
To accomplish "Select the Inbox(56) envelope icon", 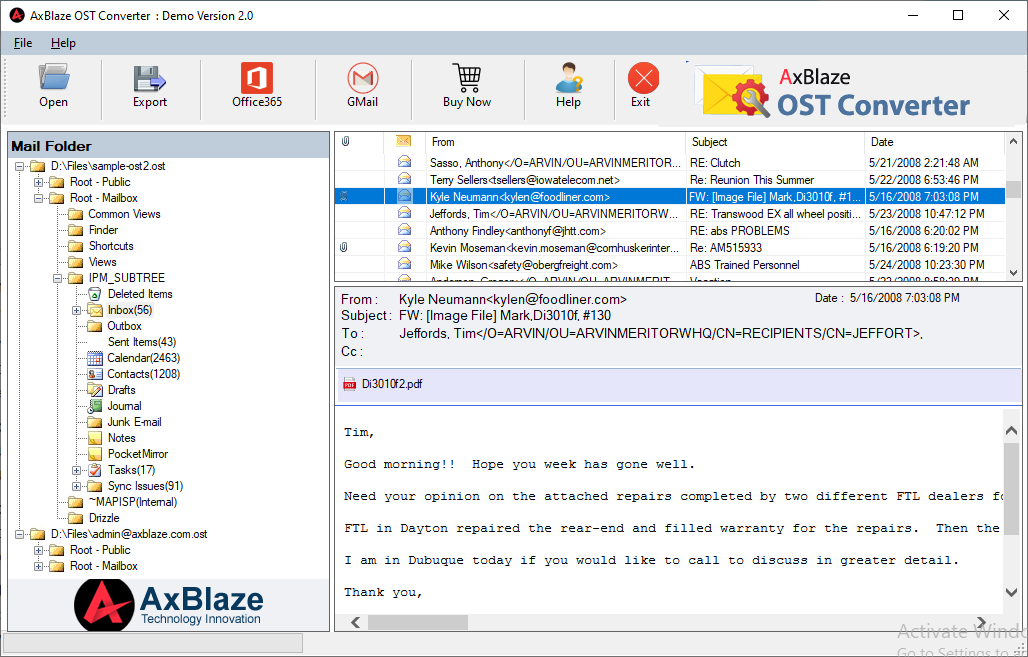I will (95, 310).
